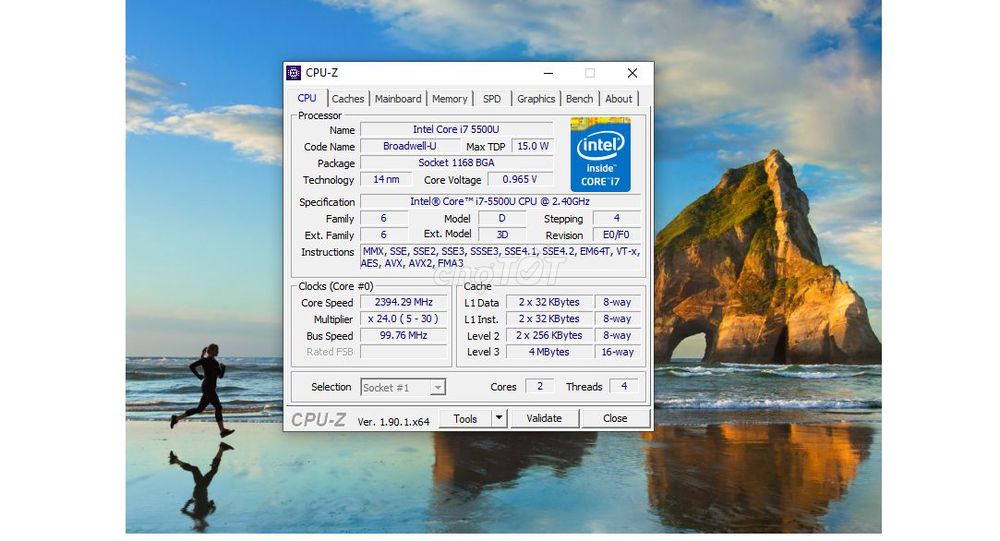Click the Bus Speed 99.76 MHz value
This screenshot has height=541, width=1000.
click(x=404, y=336)
